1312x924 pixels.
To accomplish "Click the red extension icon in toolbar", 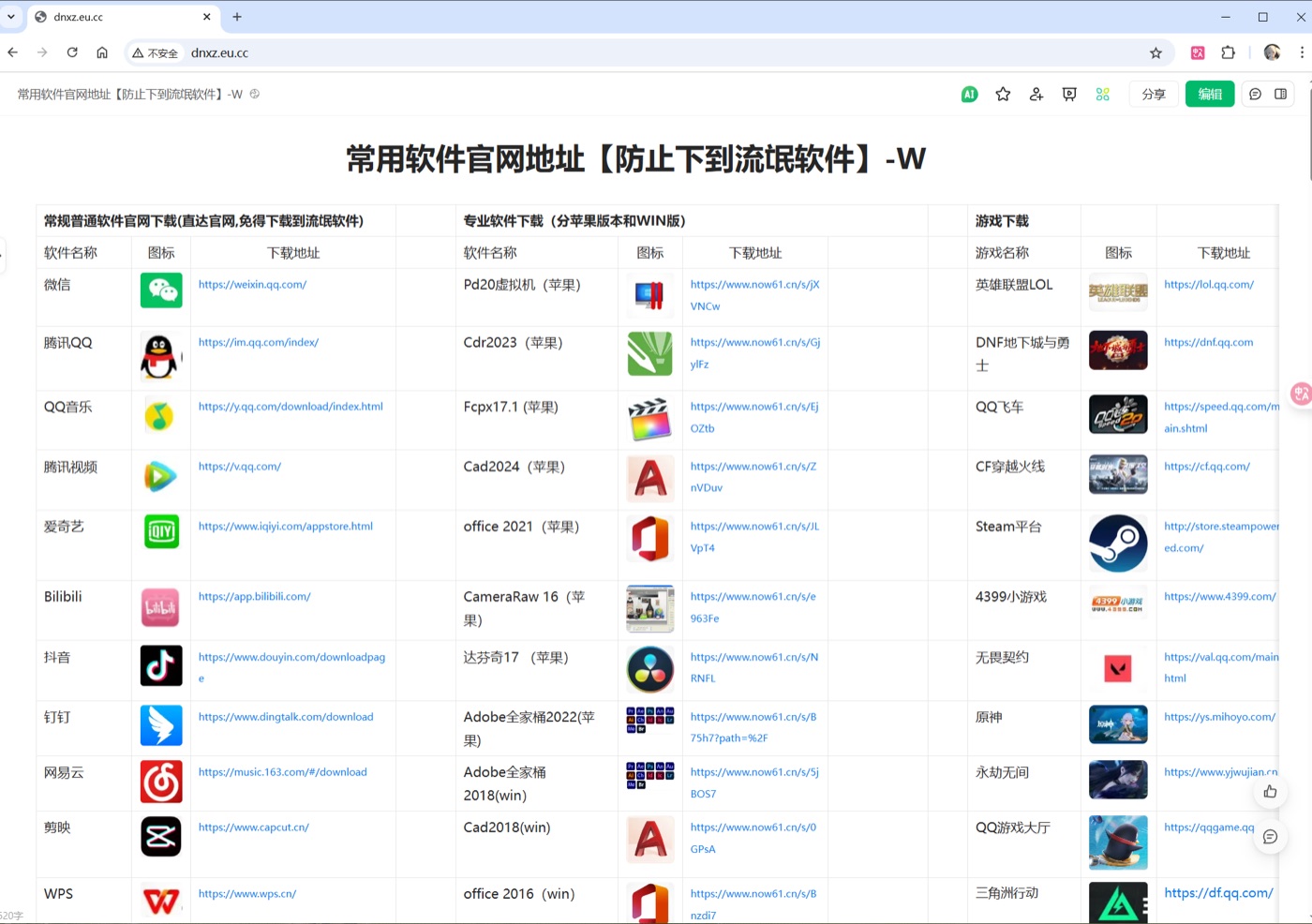I will point(1198,53).
